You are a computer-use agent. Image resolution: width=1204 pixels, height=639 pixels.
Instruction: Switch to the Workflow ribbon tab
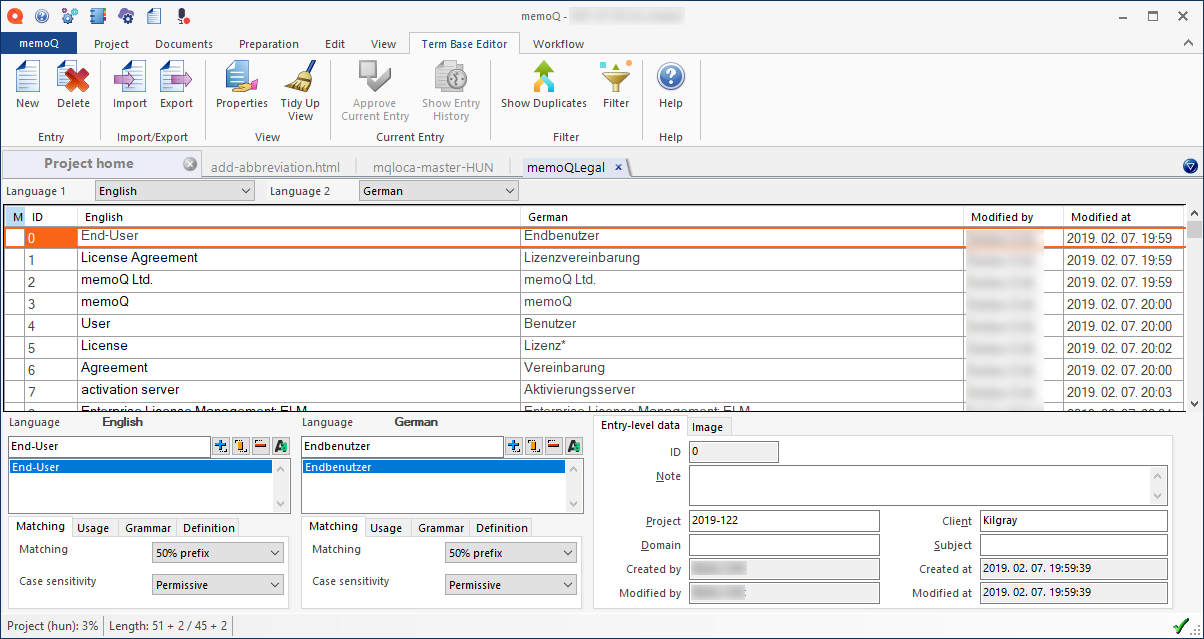click(x=558, y=44)
